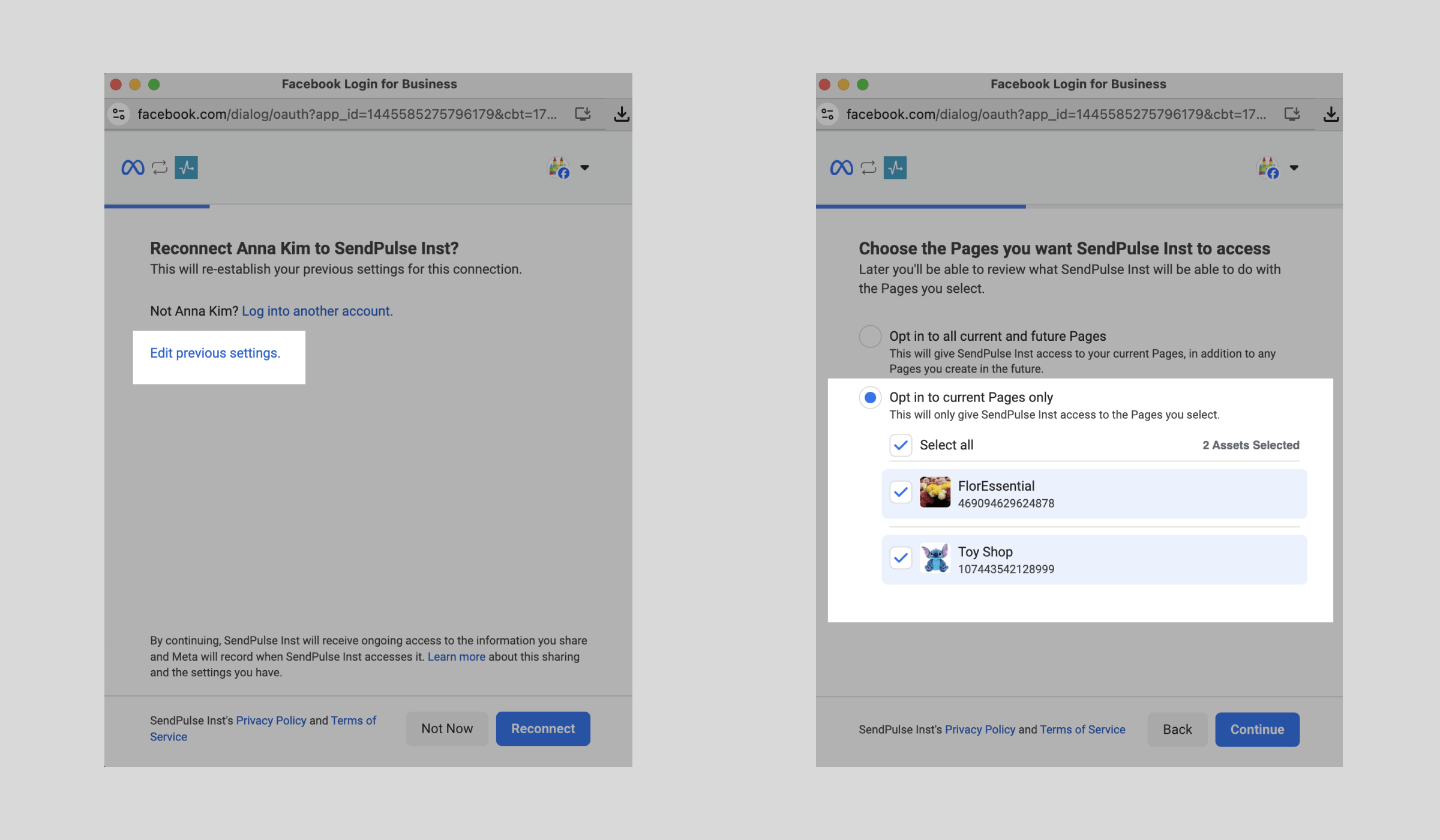Uncheck the FlorEssential page checkbox
1440x840 pixels.
(x=901, y=493)
